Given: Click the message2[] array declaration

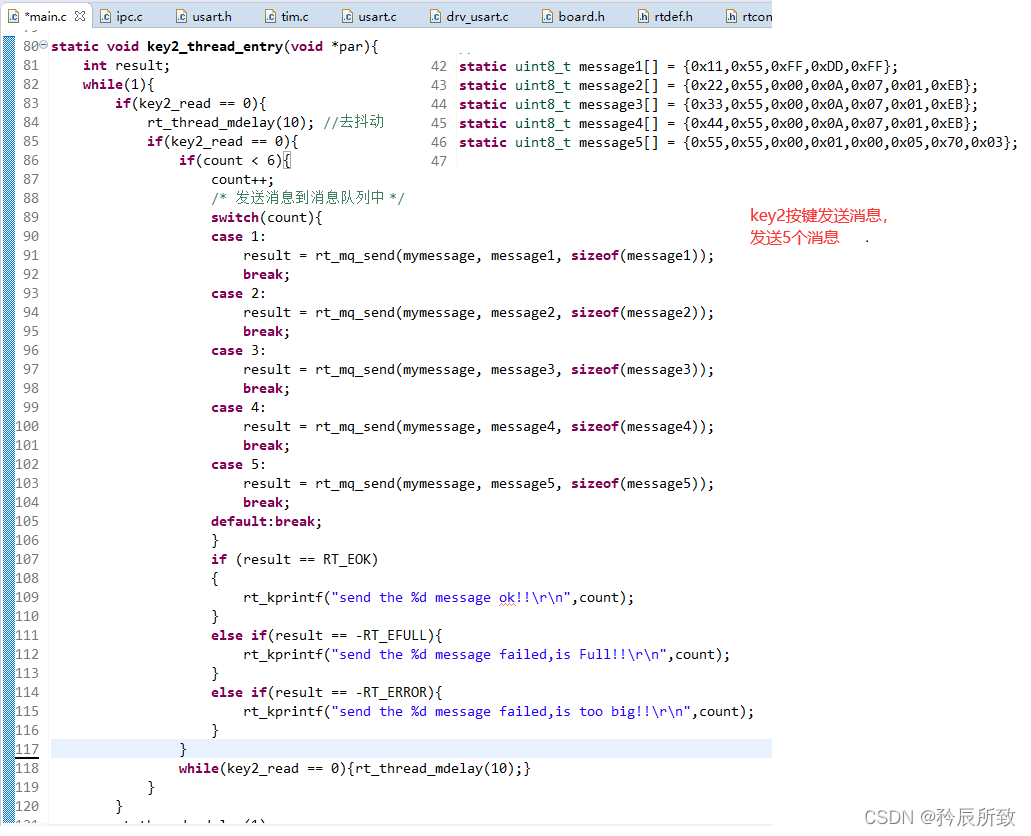Looking at the screenshot, I should coord(718,86).
